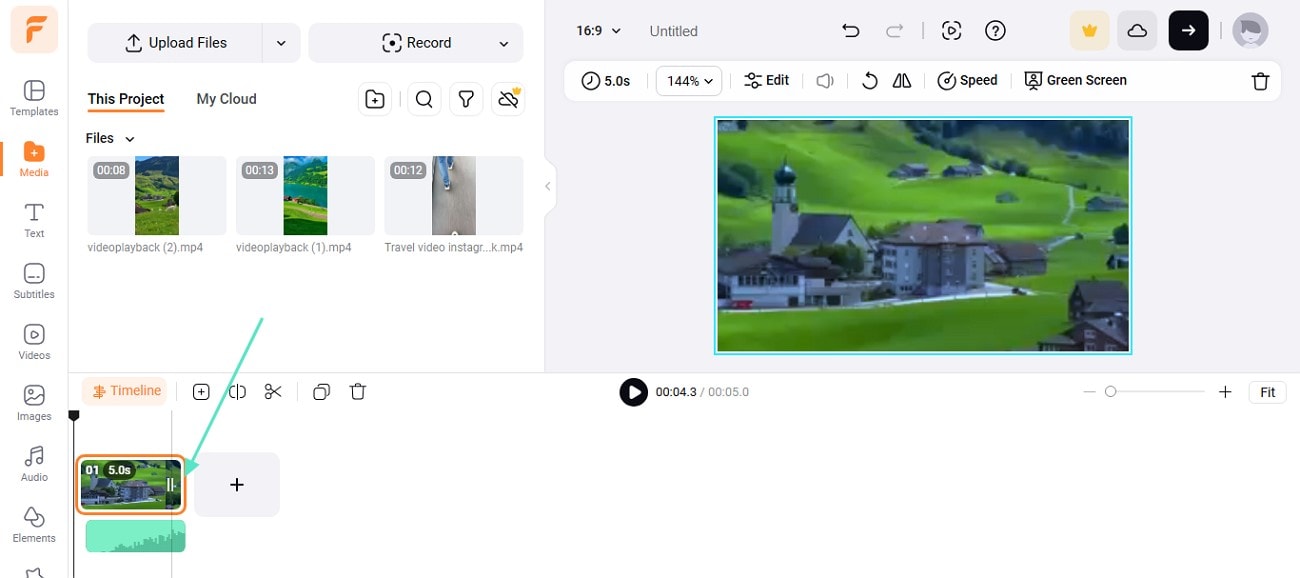
Task: Click the add scene icon in timeline toolbar
Action: click(x=201, y=392)
